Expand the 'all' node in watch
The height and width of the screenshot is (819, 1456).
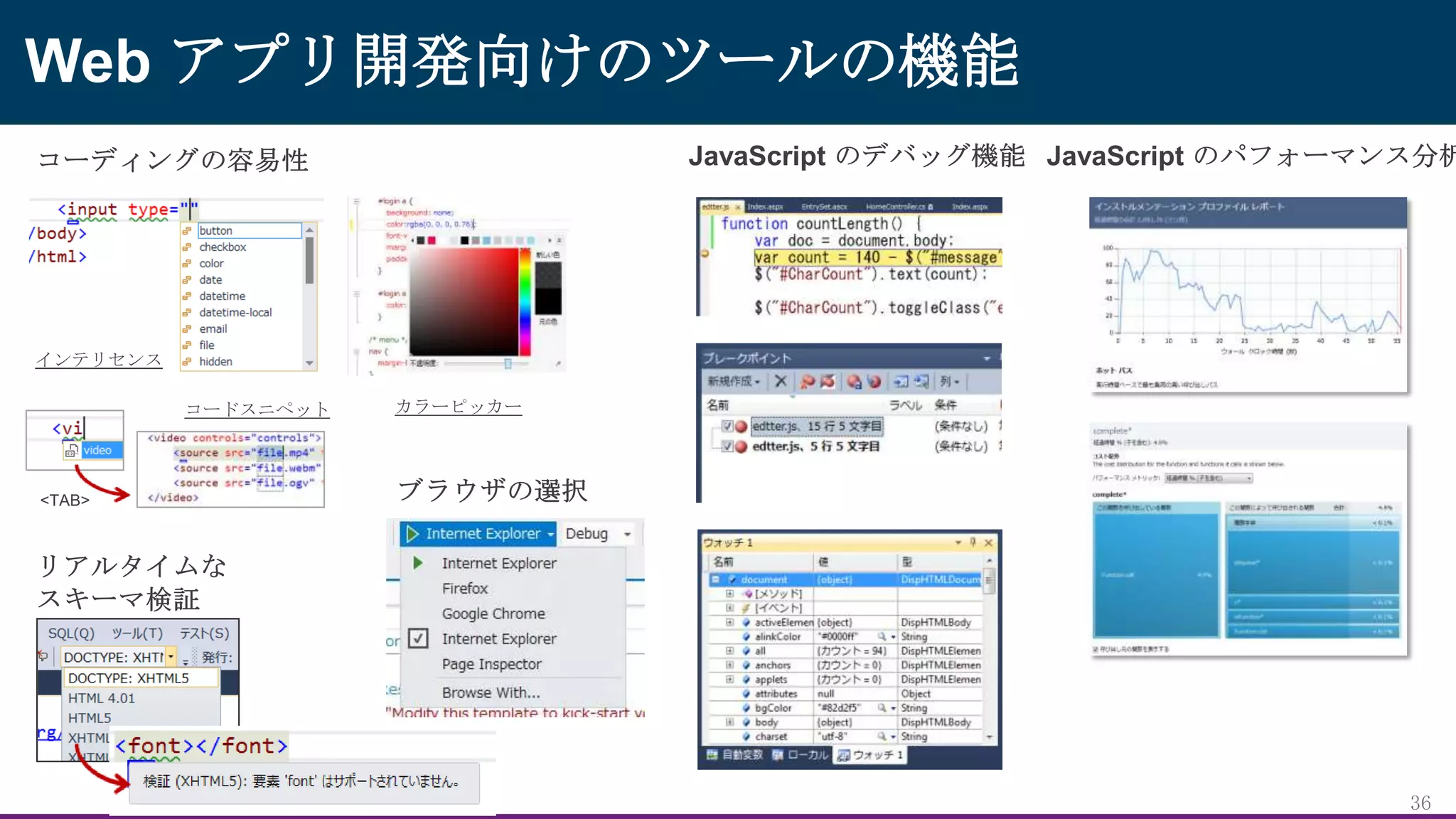[x=729, y=651]
